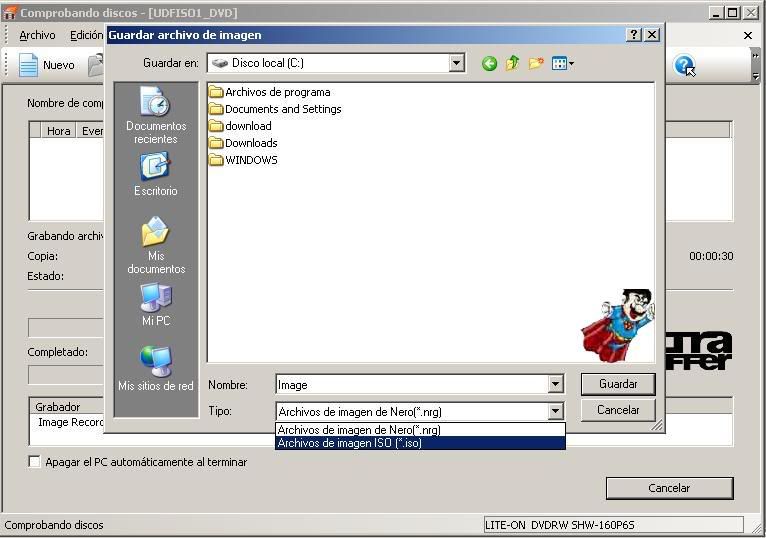Toggle Apagar el PC automáticamente al terminar
The height and width of the screenshot is (538, 766).
click(34, 462)
